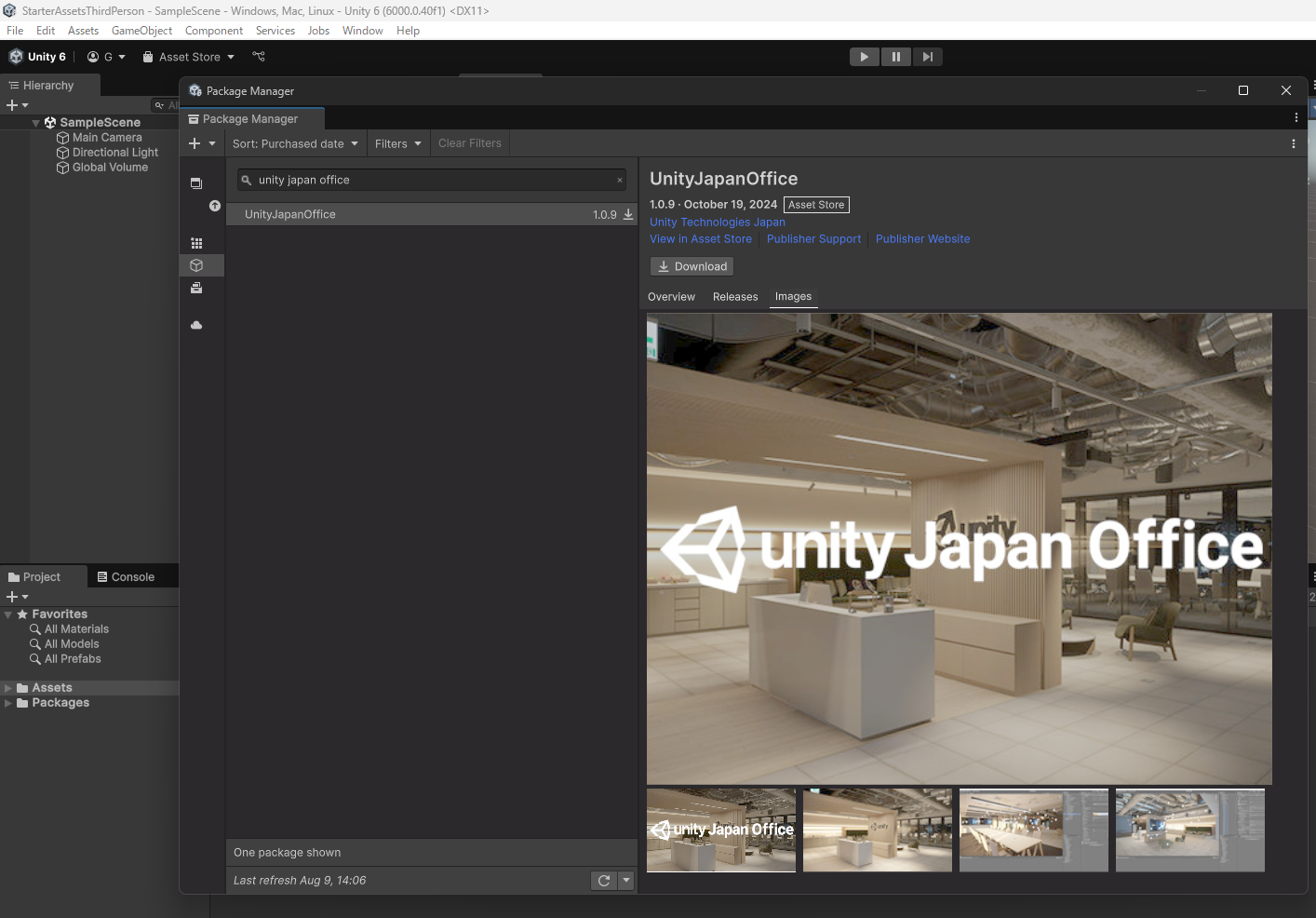Open the Filters dropdown
The width and height of the screenshot is (1316, 918).
[x=398, y=143]
